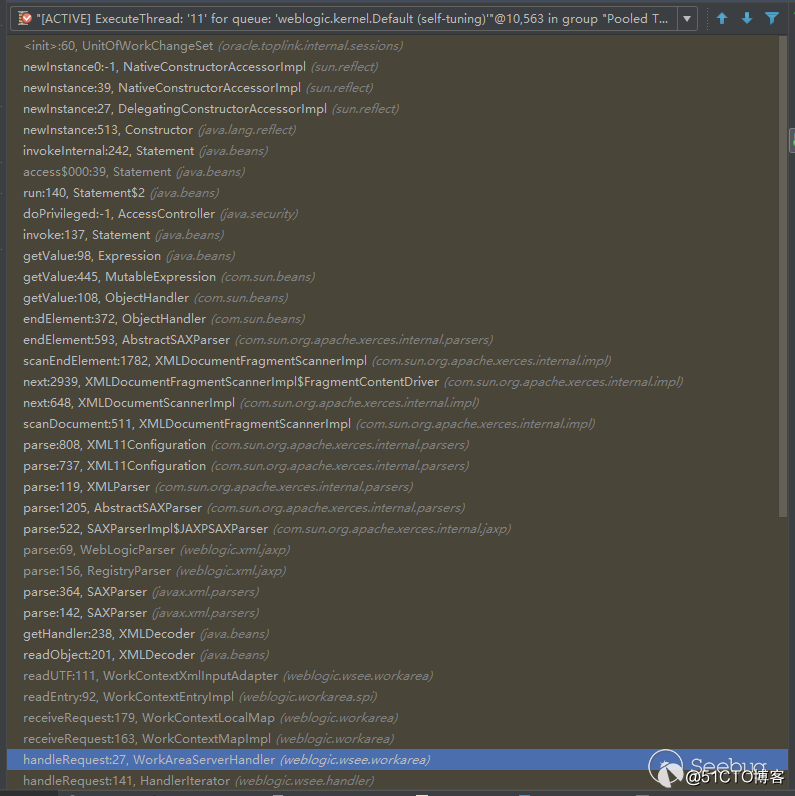Select frame parse:1205, AbstractSAXParser
Image resolution: width=795 pixels, height=796 pixels.
397,508
